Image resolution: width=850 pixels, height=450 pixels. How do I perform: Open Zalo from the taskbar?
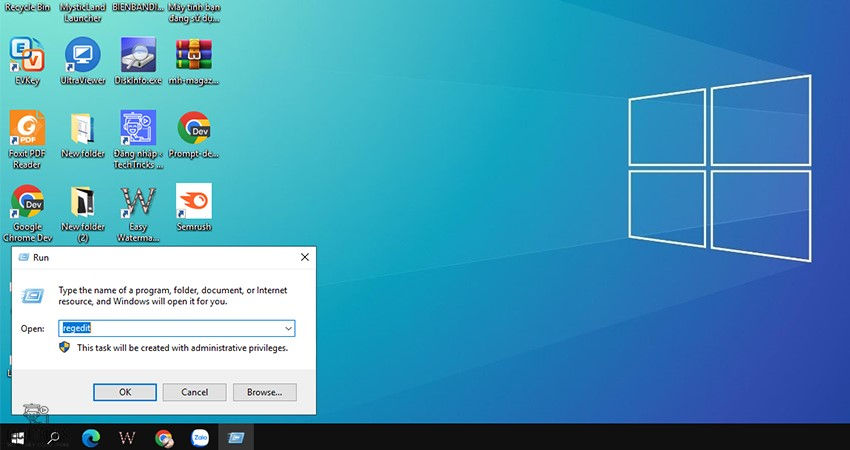click(x=199, y=437)
